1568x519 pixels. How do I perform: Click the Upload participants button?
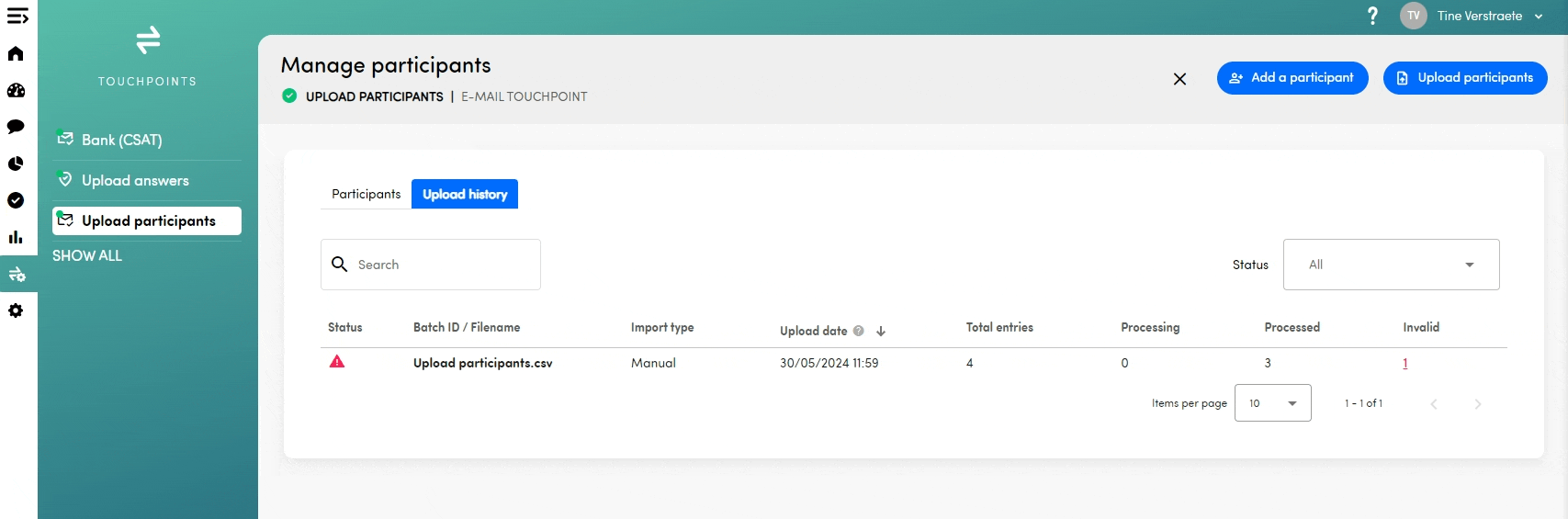(x=1465, y=78)
